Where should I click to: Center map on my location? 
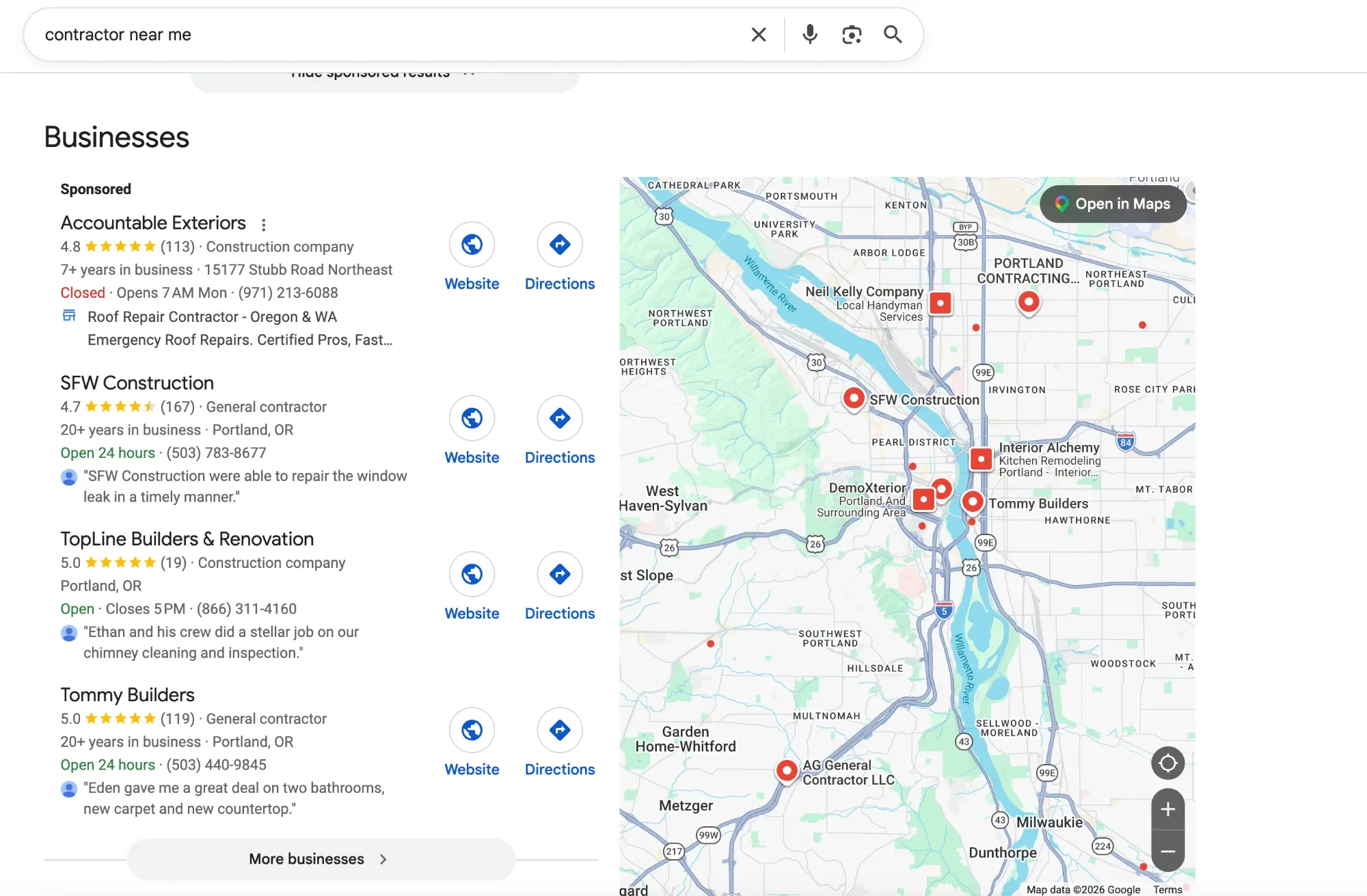click(1168, 763)
